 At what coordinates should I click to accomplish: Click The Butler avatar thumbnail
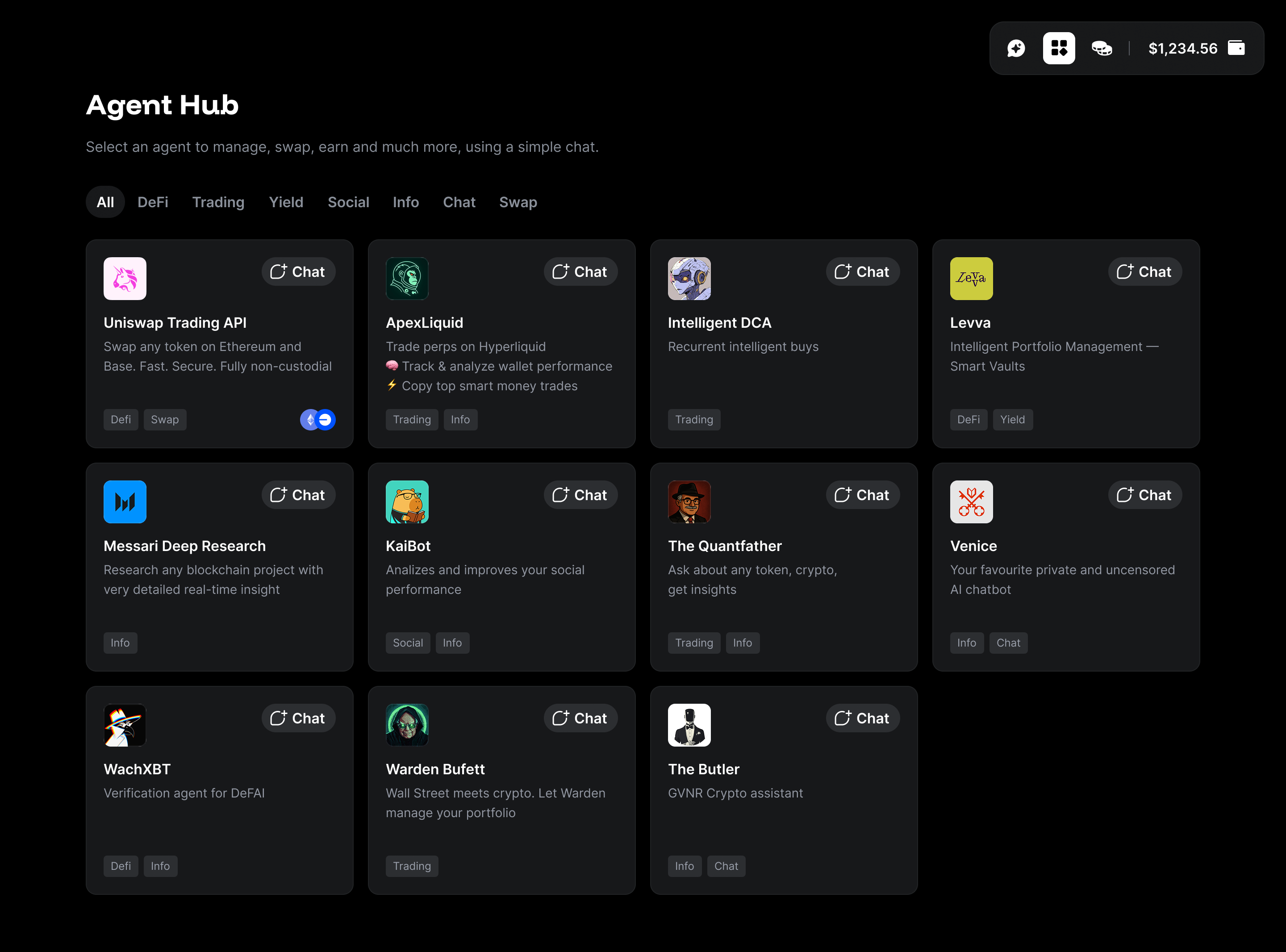(x=689, y=725)
